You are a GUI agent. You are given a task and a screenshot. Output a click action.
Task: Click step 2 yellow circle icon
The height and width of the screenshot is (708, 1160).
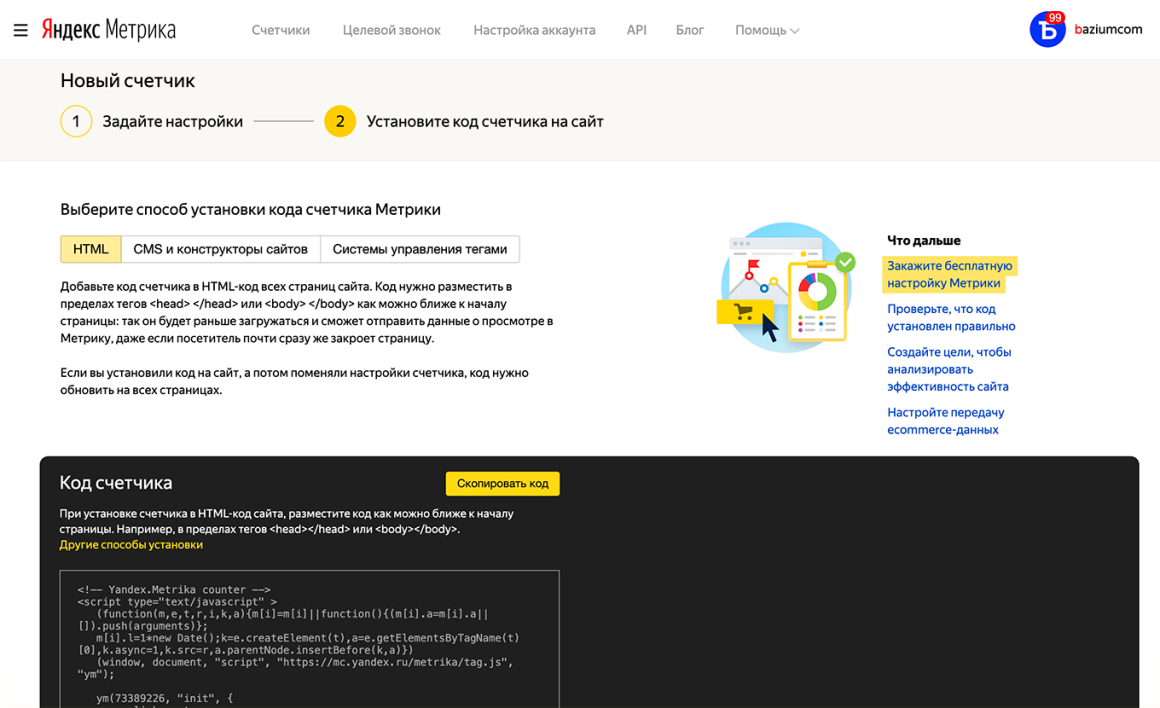click(x=340, y=121)
